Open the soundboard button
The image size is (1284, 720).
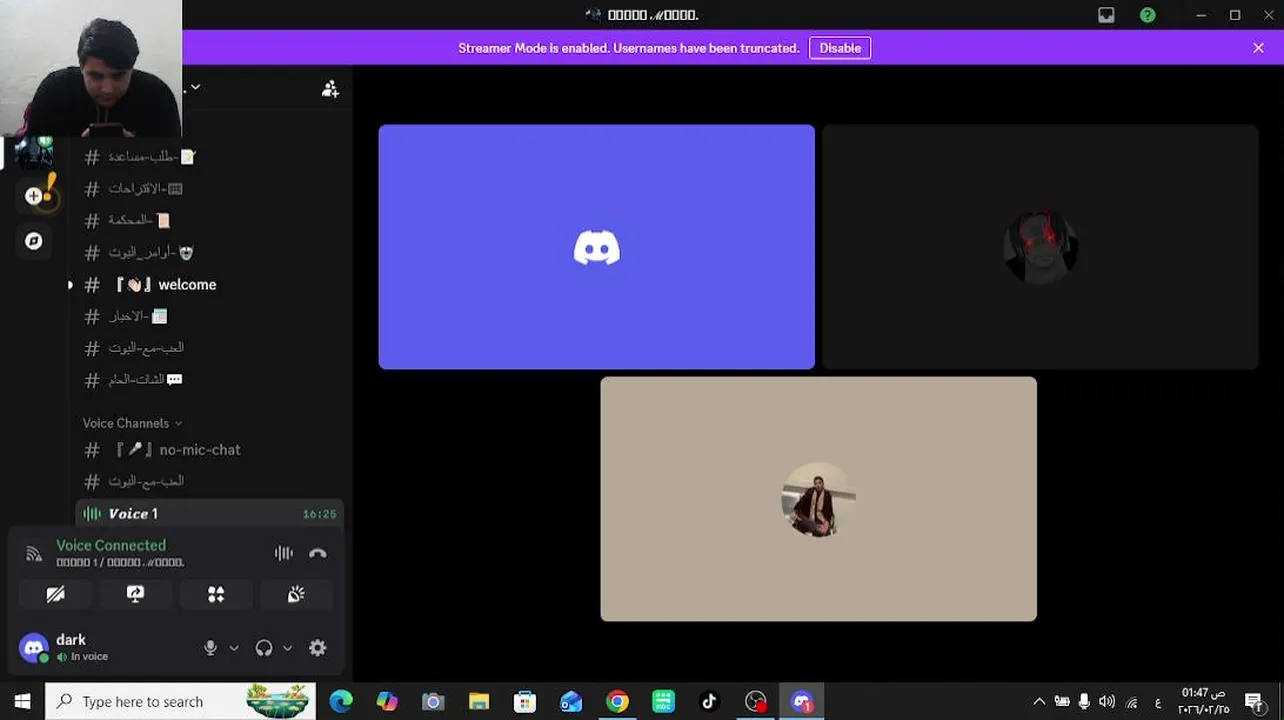pos(296,594)
